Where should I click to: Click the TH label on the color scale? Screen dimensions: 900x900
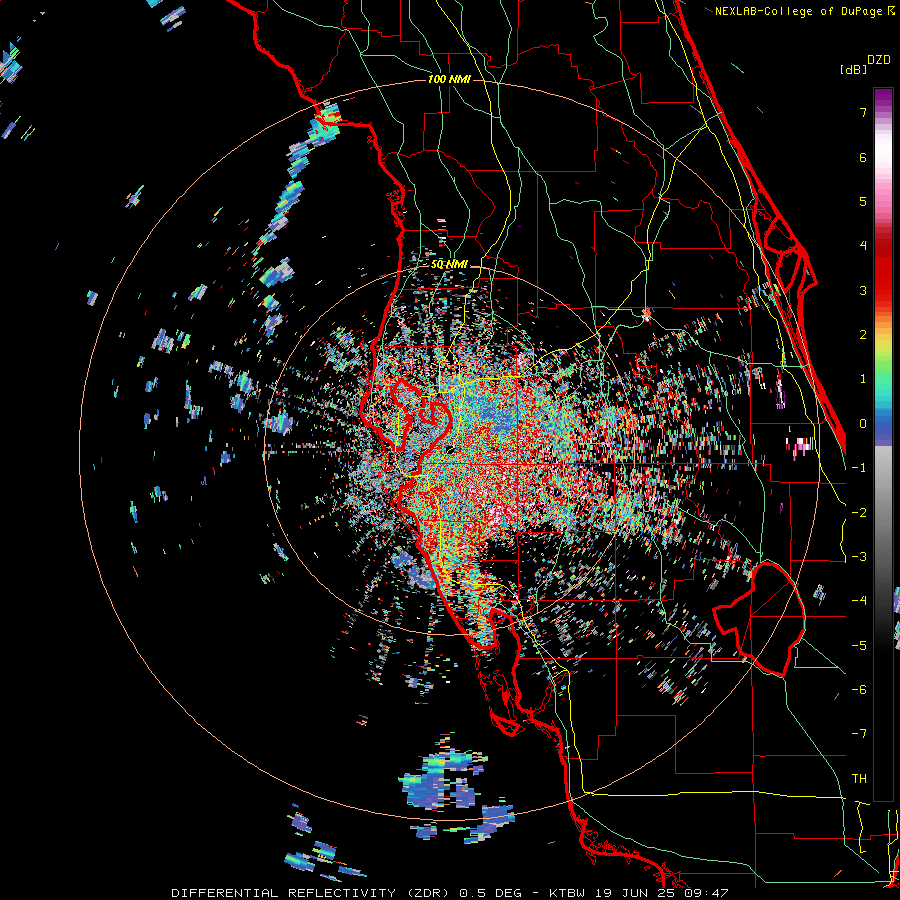click(x=859, y=779)
